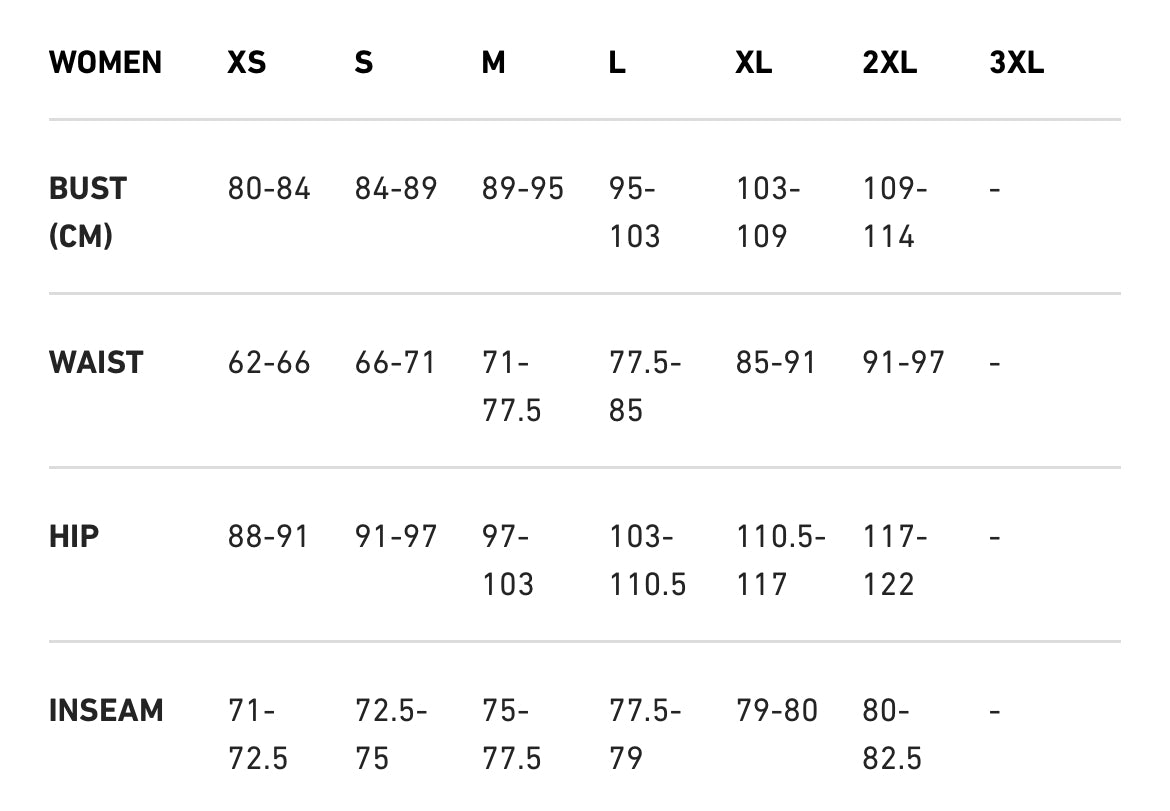
Task: Select the XS size column header
Action: click(247, 63)
